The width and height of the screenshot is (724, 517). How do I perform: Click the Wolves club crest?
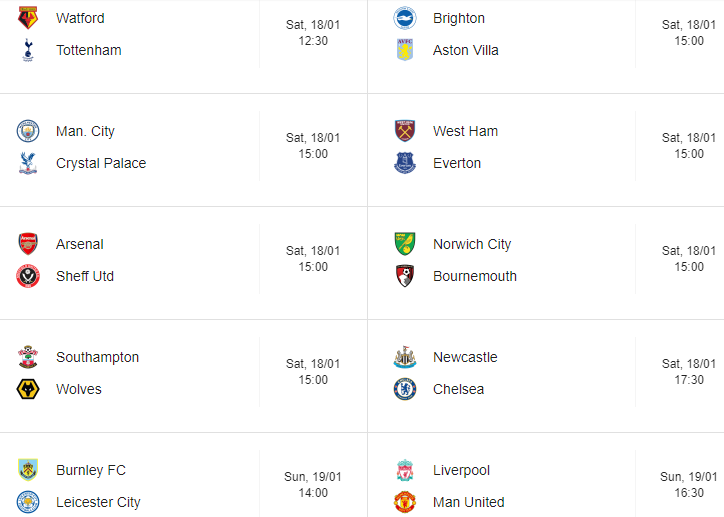pyautogui.click(x=28, y=389)
